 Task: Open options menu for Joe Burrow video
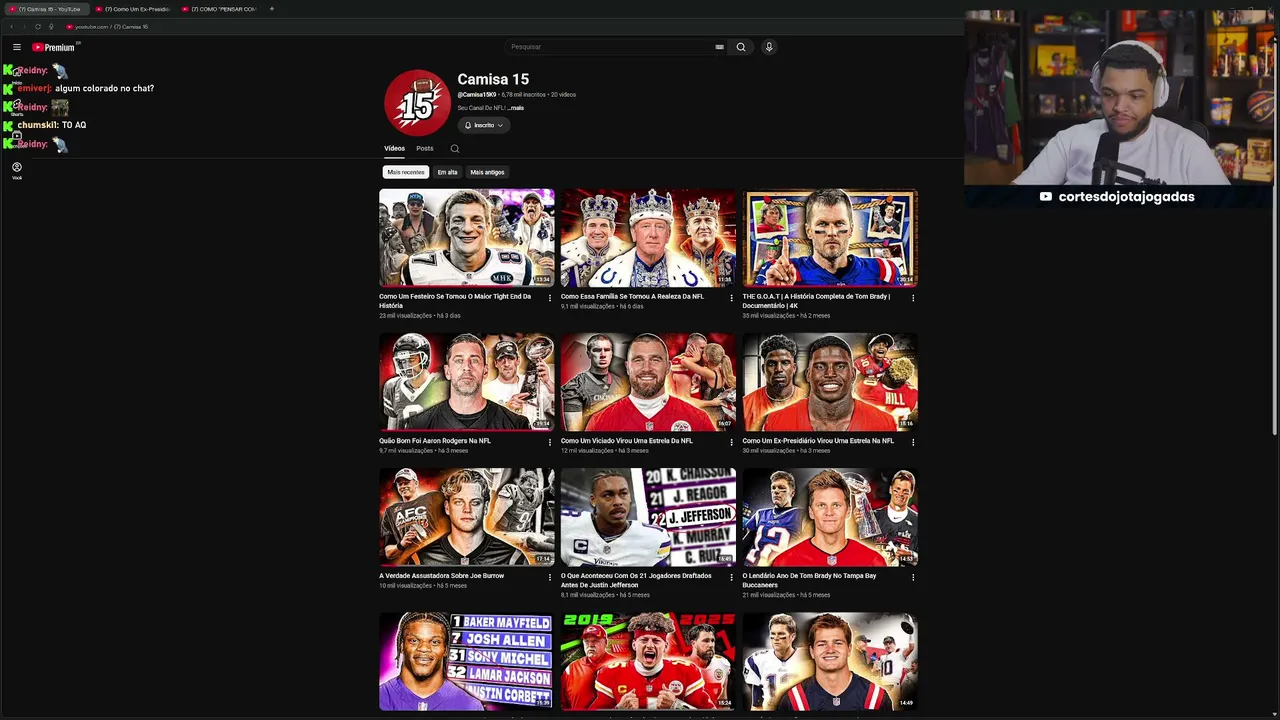pyautogui.click(x=549, y=577)
